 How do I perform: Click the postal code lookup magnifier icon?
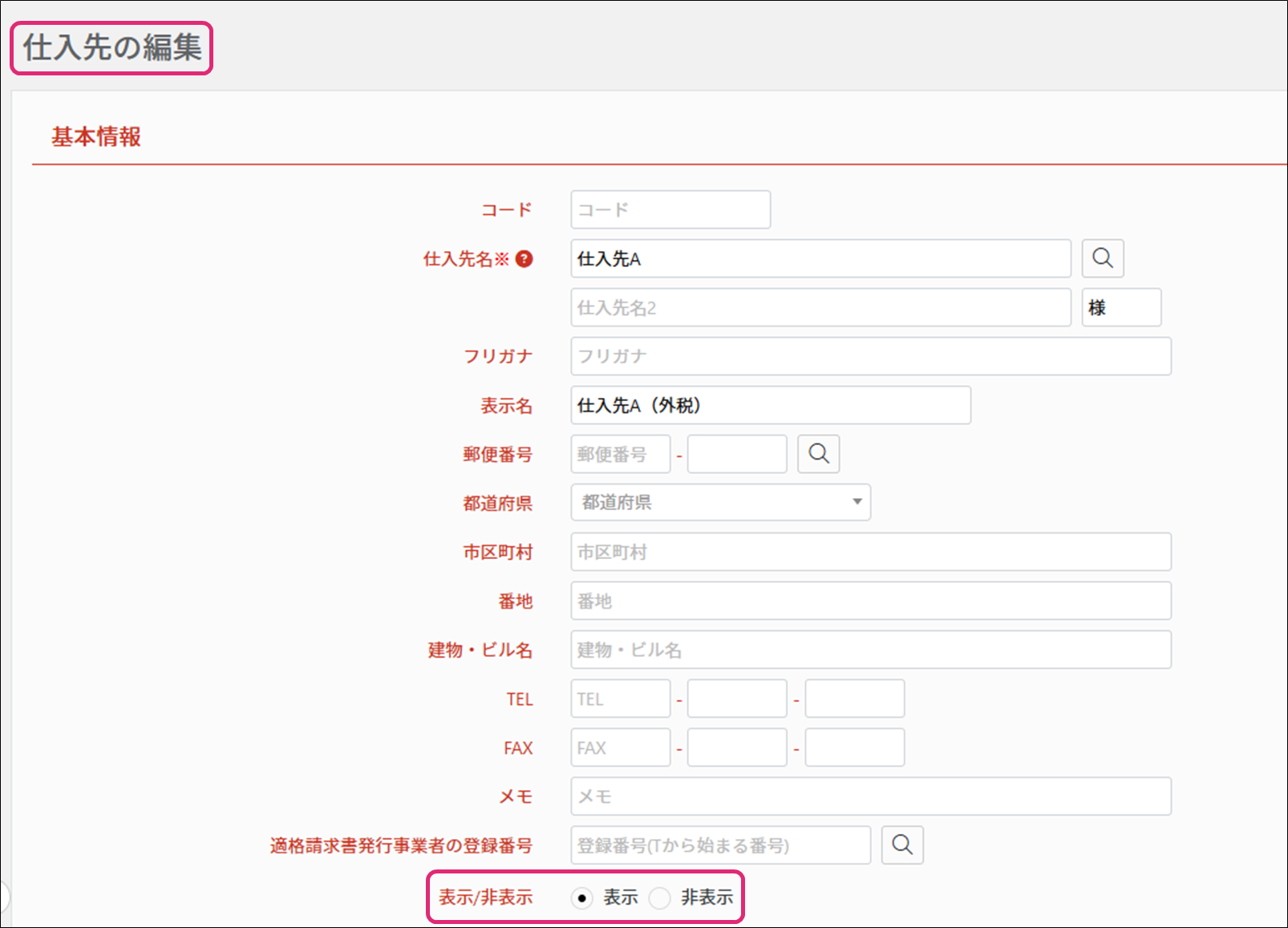pyautogui.click(x=819, y=454)
